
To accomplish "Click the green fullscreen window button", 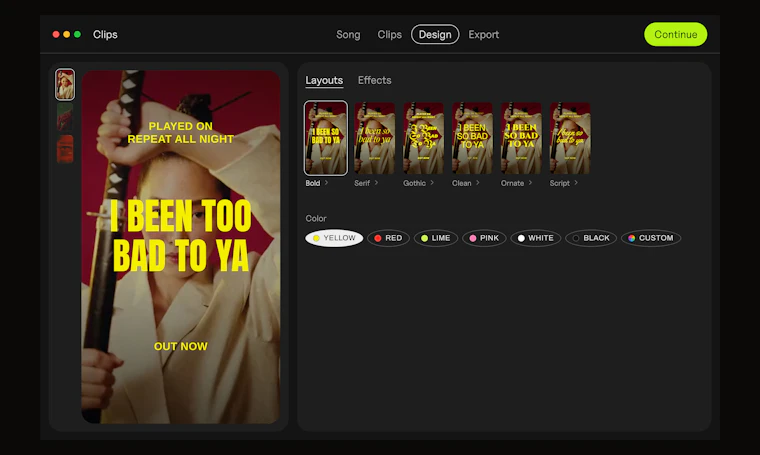I will coord(77,34).
